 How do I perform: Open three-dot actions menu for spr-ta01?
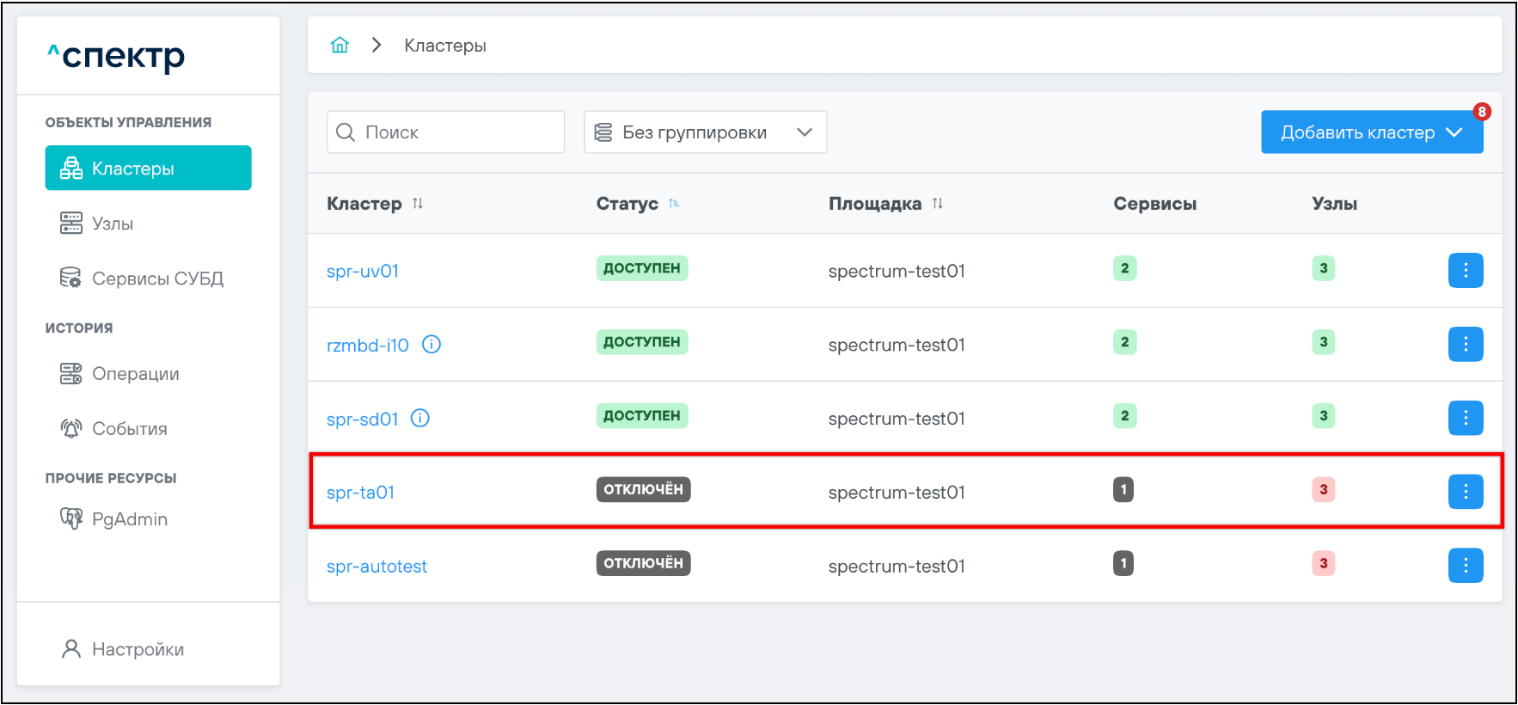click(1465, 491)
